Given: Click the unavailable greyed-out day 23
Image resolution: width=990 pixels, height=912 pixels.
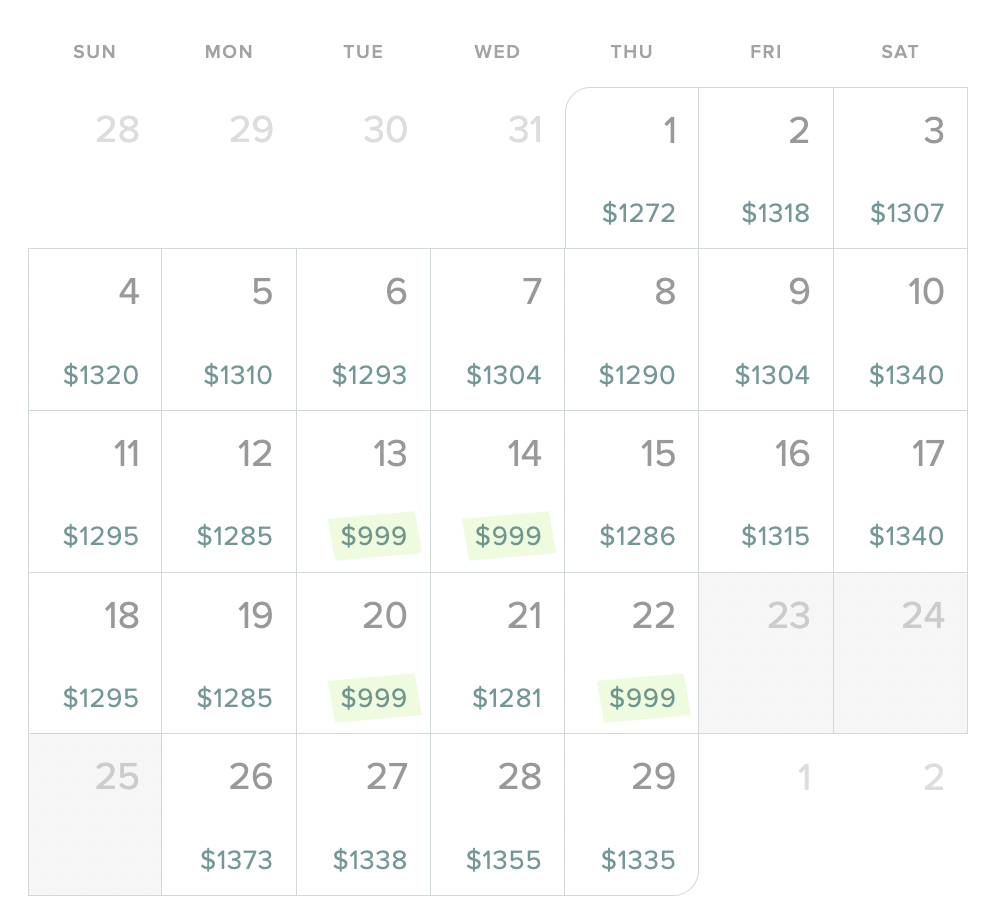Looking at the screenshot, I should [x=766, y=653].
